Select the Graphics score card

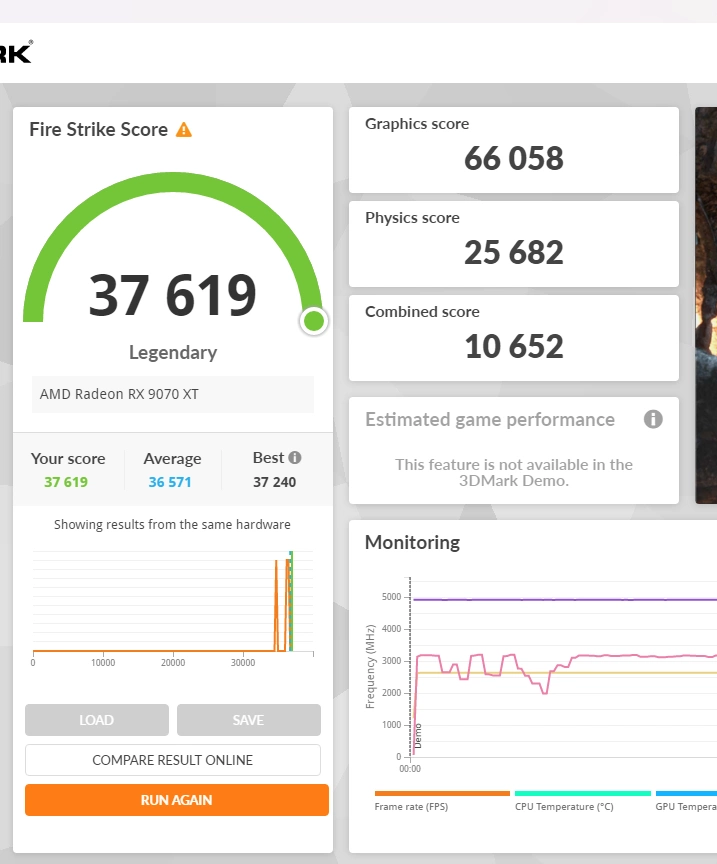coord(513,149)
